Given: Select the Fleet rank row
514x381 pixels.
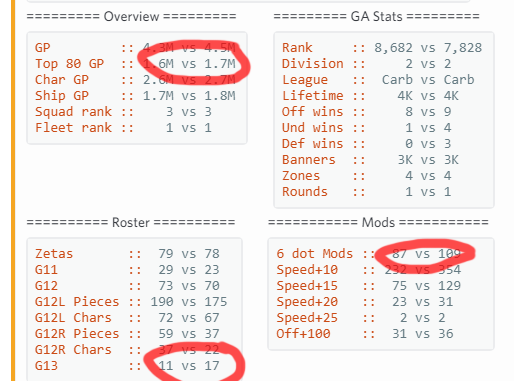Looking at the screenshot, I should tap(123, 128).
